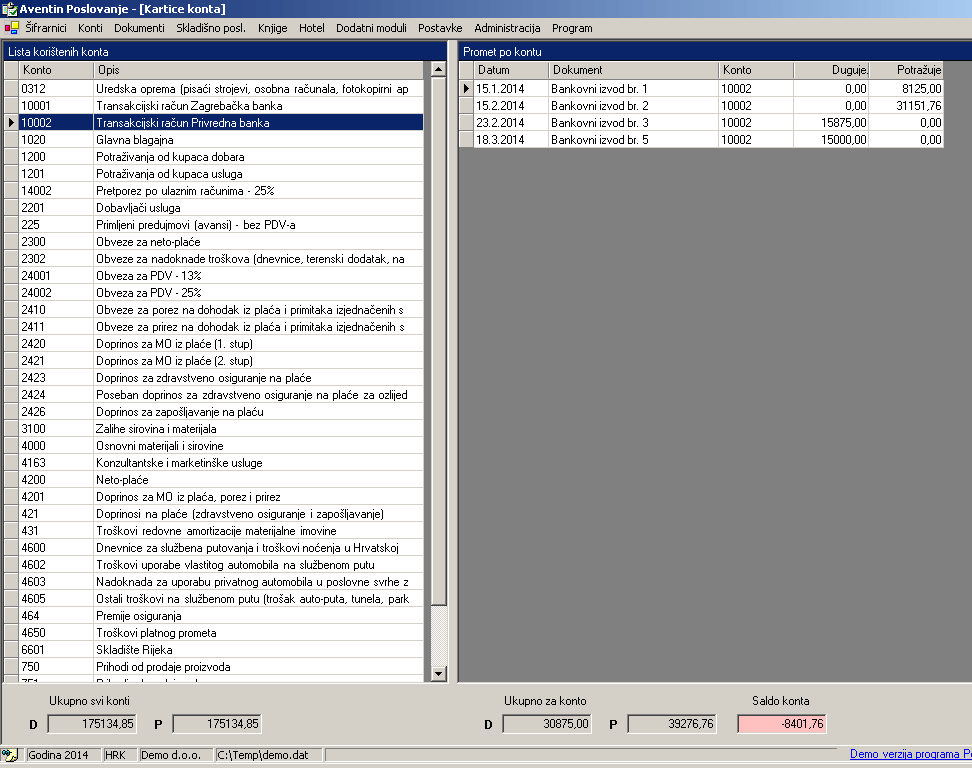Click the scroll down arrow of account list
This screenshot has width=972, height=768.
(437, 675)
